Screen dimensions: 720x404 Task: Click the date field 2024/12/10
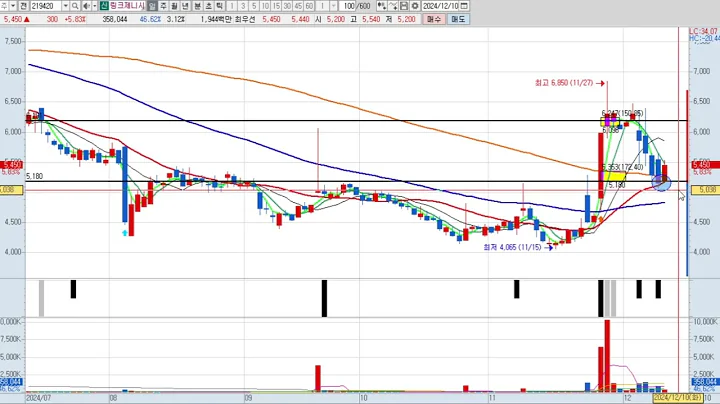tap(440, 6)
